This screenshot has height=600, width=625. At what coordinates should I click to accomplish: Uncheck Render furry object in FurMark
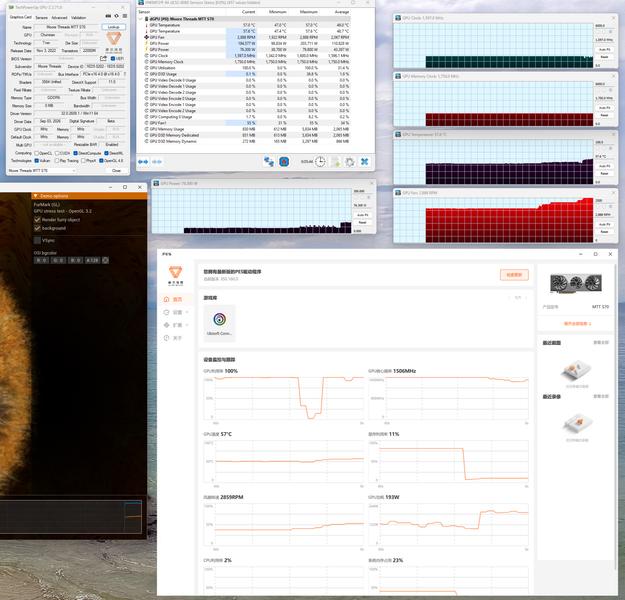pyautogui.click(x=37, y=220)
